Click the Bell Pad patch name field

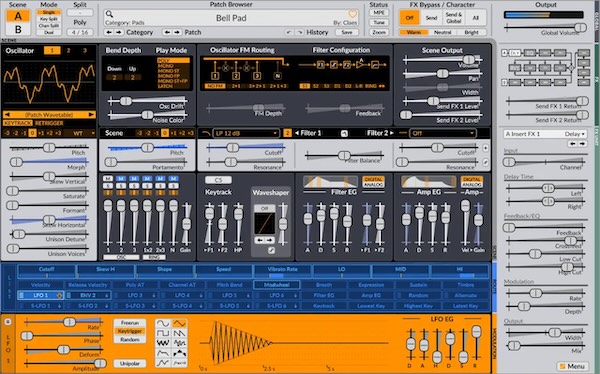click(231, 18)
